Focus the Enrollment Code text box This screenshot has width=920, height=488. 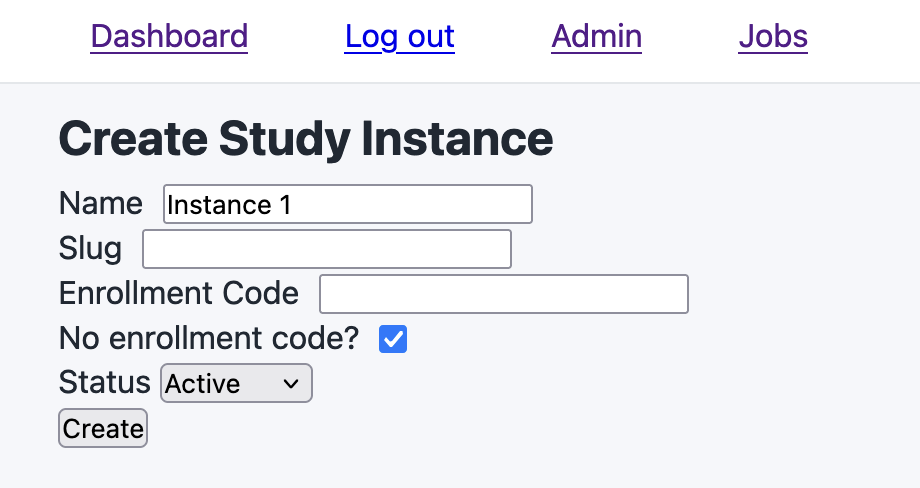pos(503,294)
